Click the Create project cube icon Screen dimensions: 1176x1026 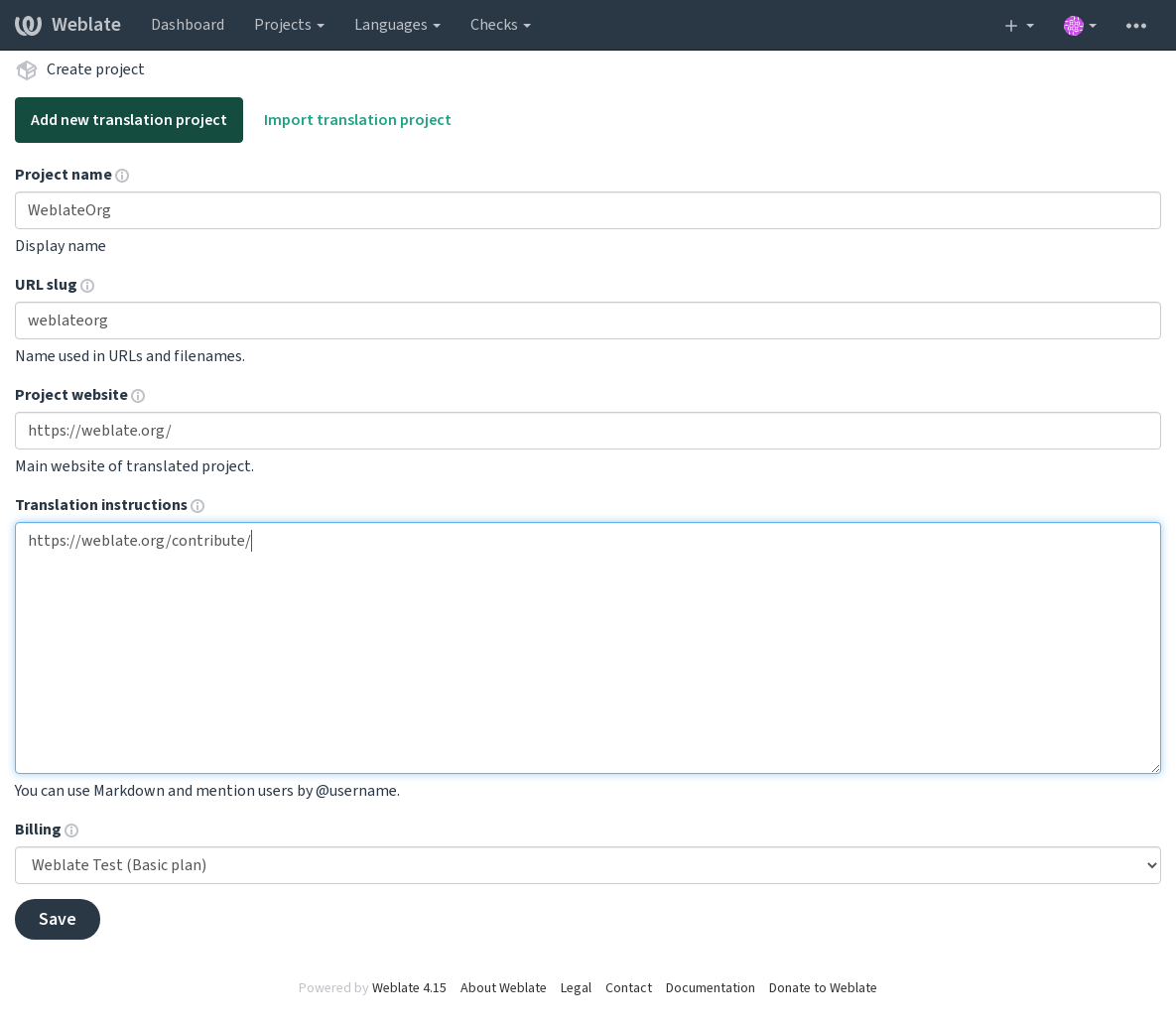pos(27,69)
